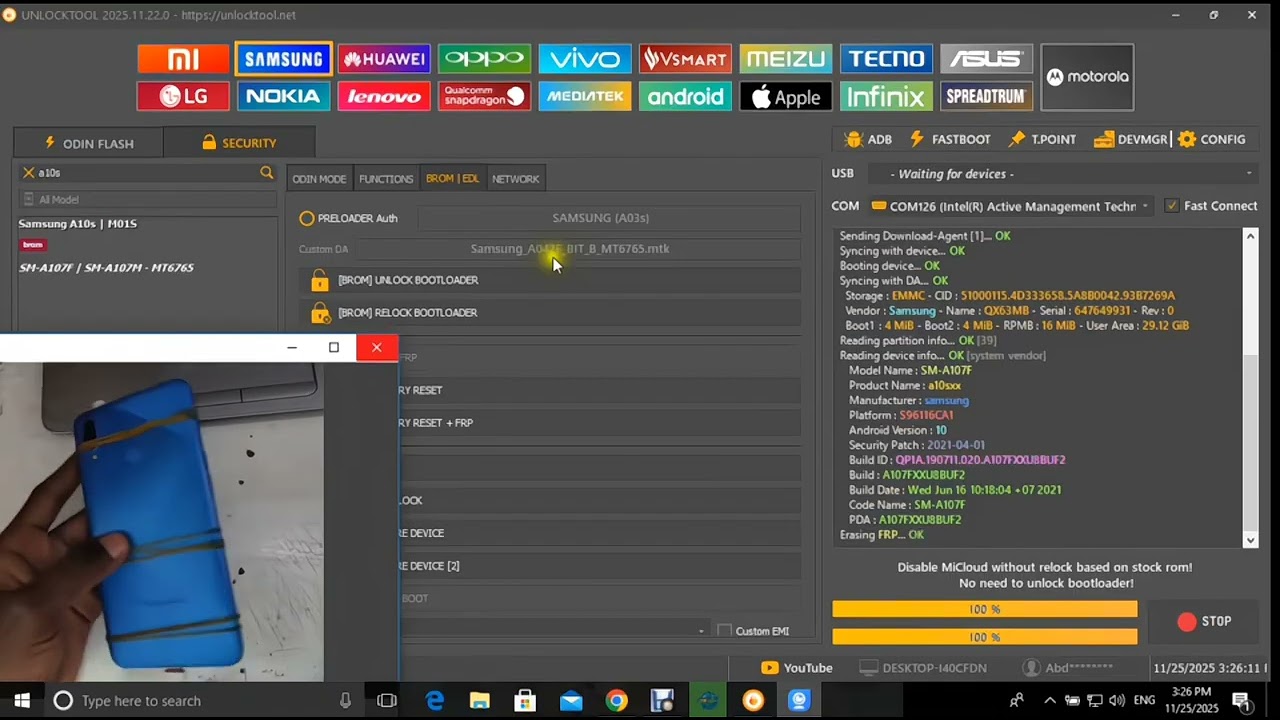
Task: Select the Meizu brand logo
Action: pos(786,59)
